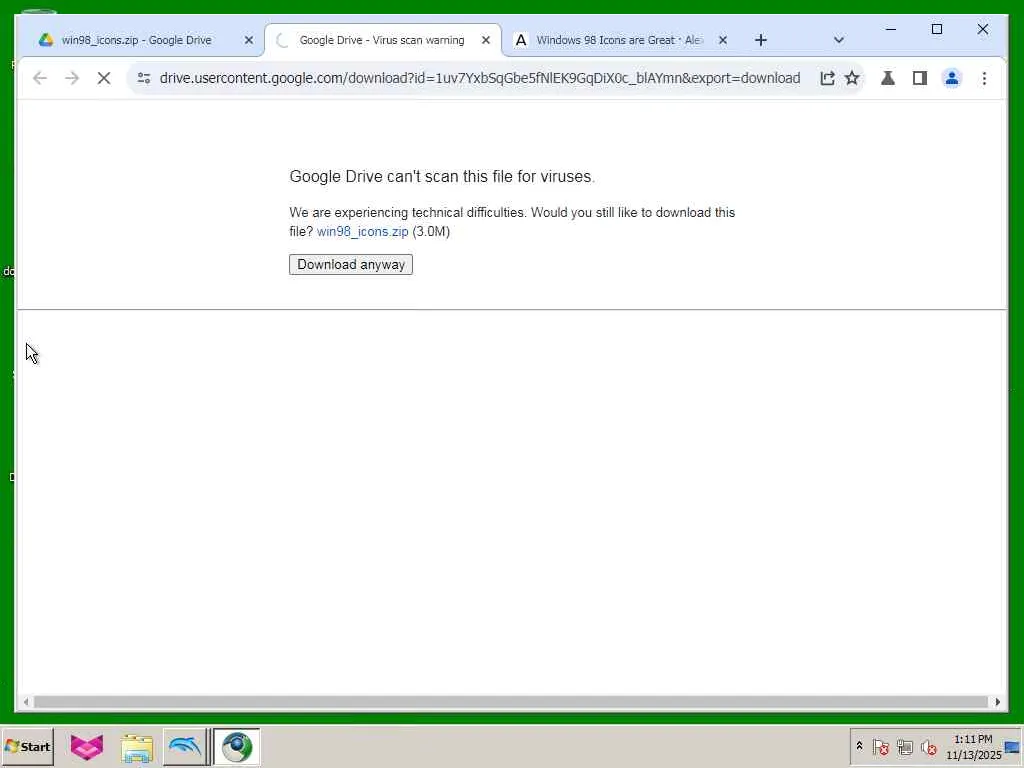Open the win98_icons.zip link
This screenshot has width=1024, height=768.
point(362,231)
